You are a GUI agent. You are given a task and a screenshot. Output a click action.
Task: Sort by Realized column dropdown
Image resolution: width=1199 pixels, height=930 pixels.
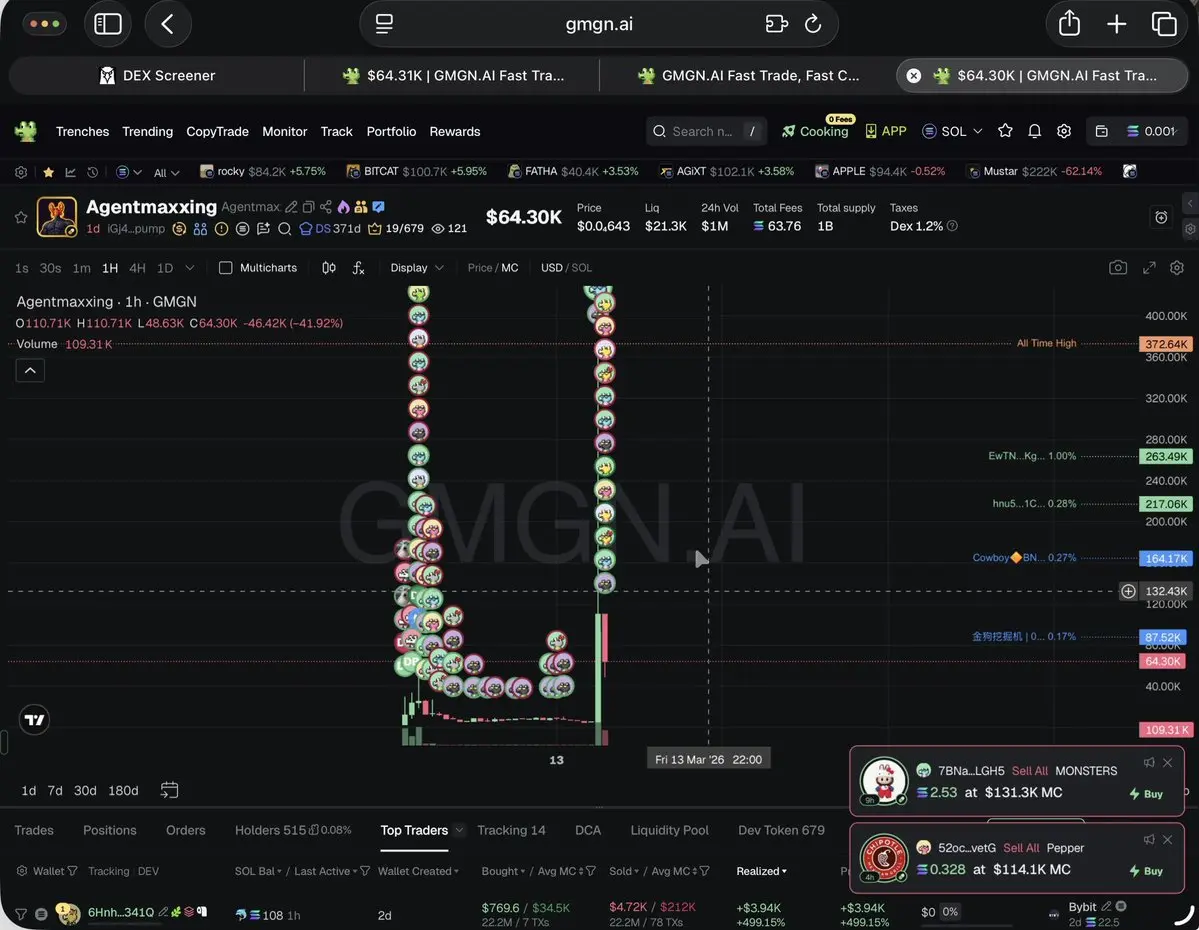tap(761, 871)
